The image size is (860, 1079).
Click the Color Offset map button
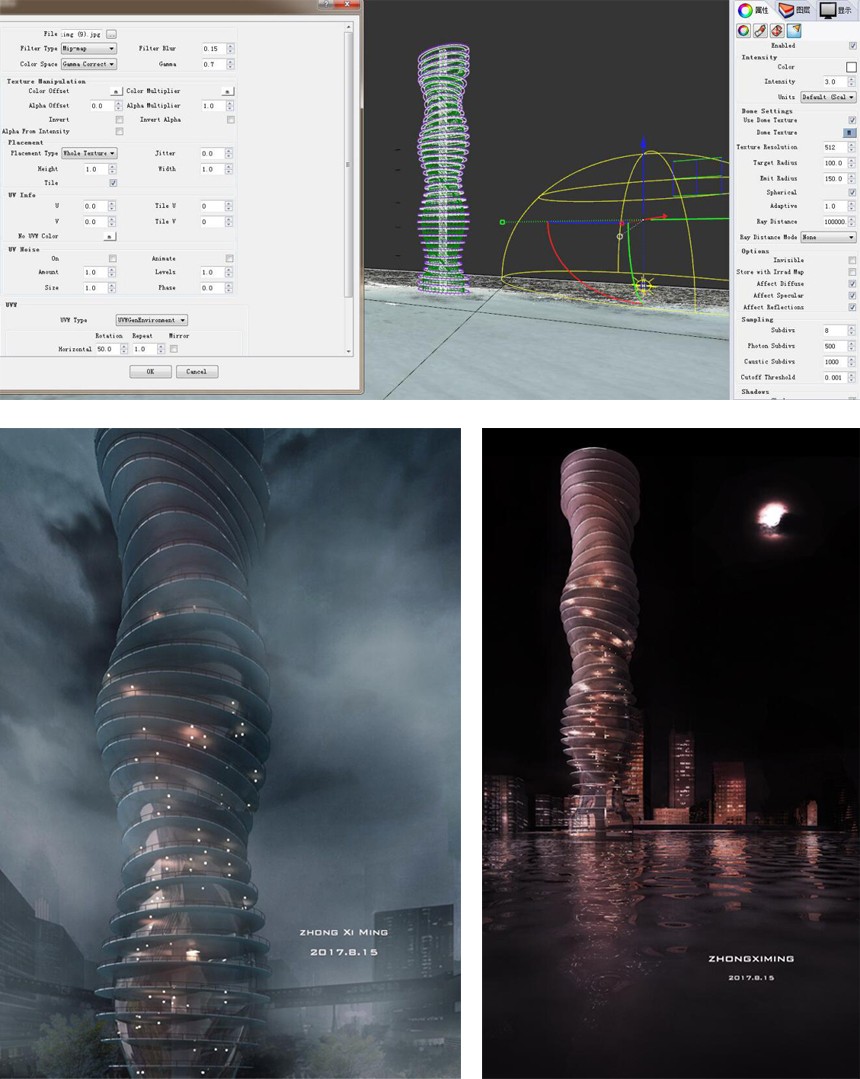(116, 91)
